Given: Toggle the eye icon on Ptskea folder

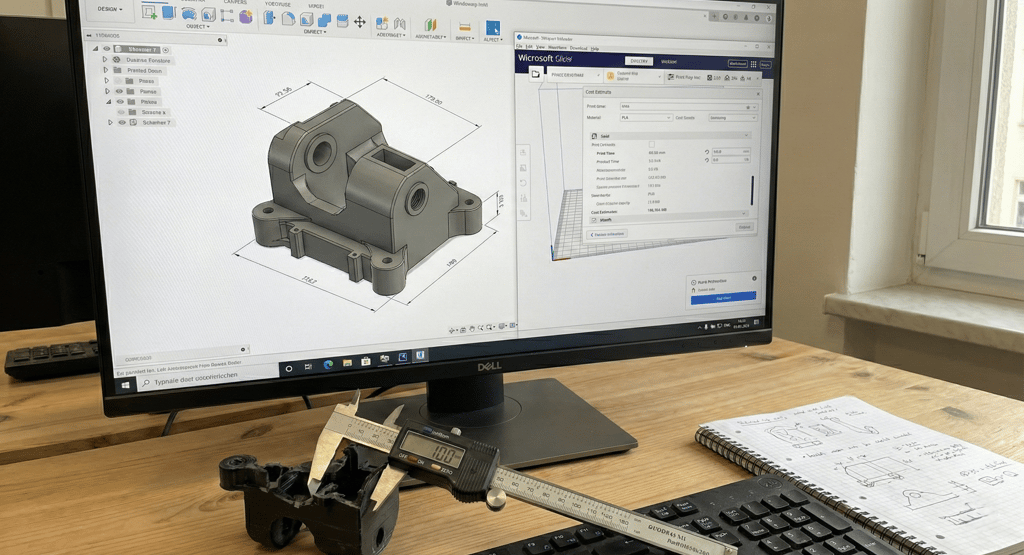Looking at the screenshot, I should 120,102.
